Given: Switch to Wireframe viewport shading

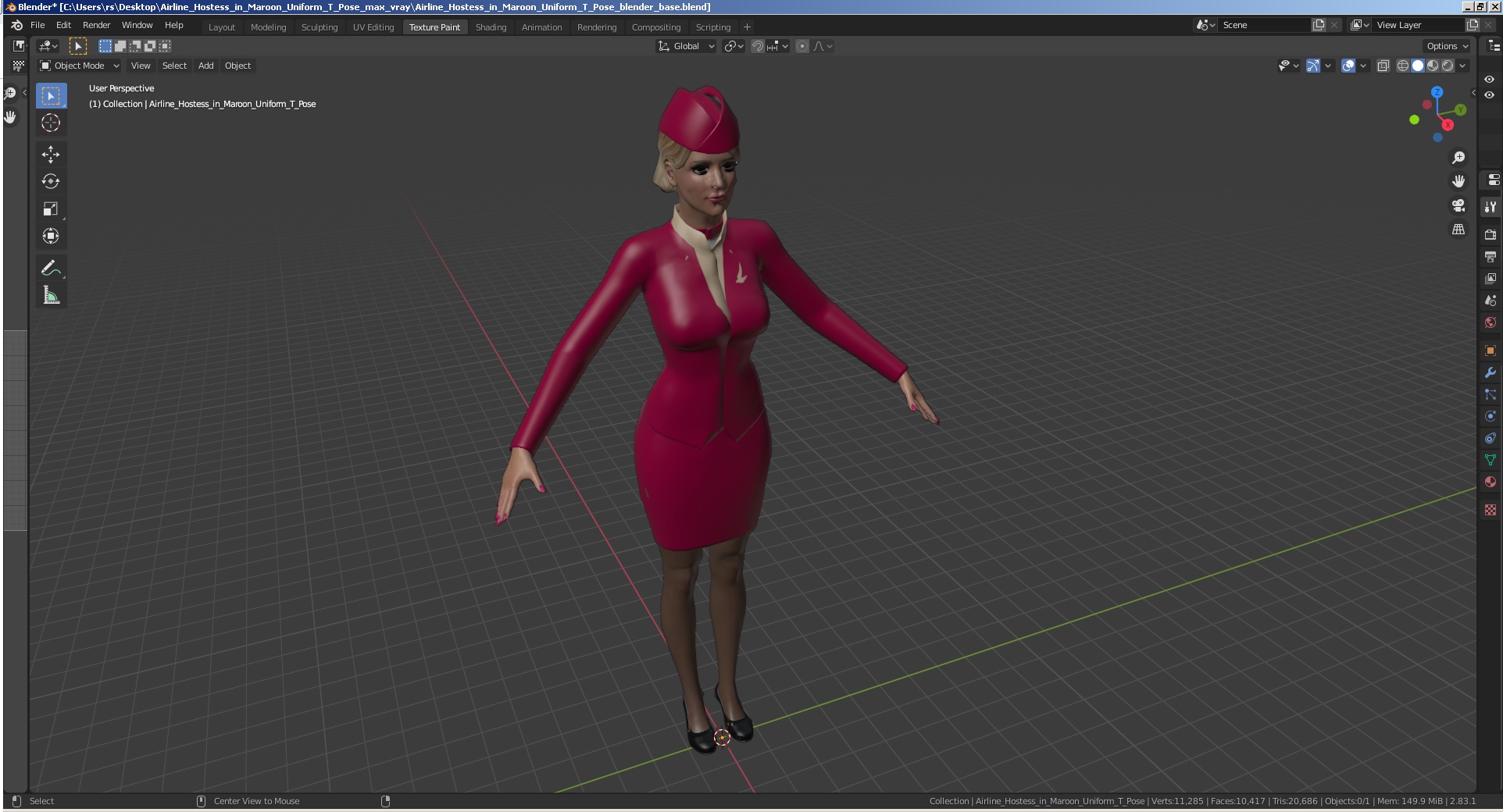Looking at the screenshot, I should pyautogui.click(x=1403, y=66).
